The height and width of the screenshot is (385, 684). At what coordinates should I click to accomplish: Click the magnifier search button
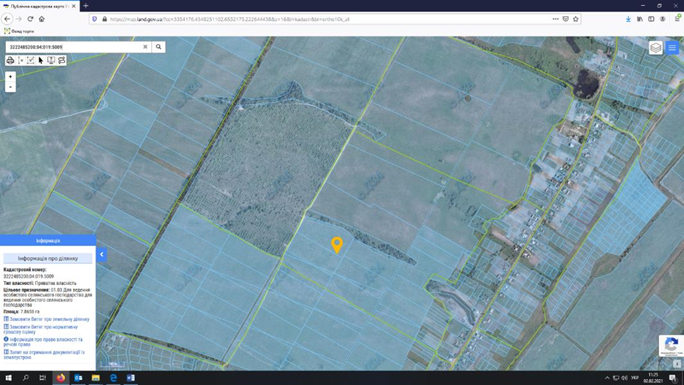click(x=158, y=47)
